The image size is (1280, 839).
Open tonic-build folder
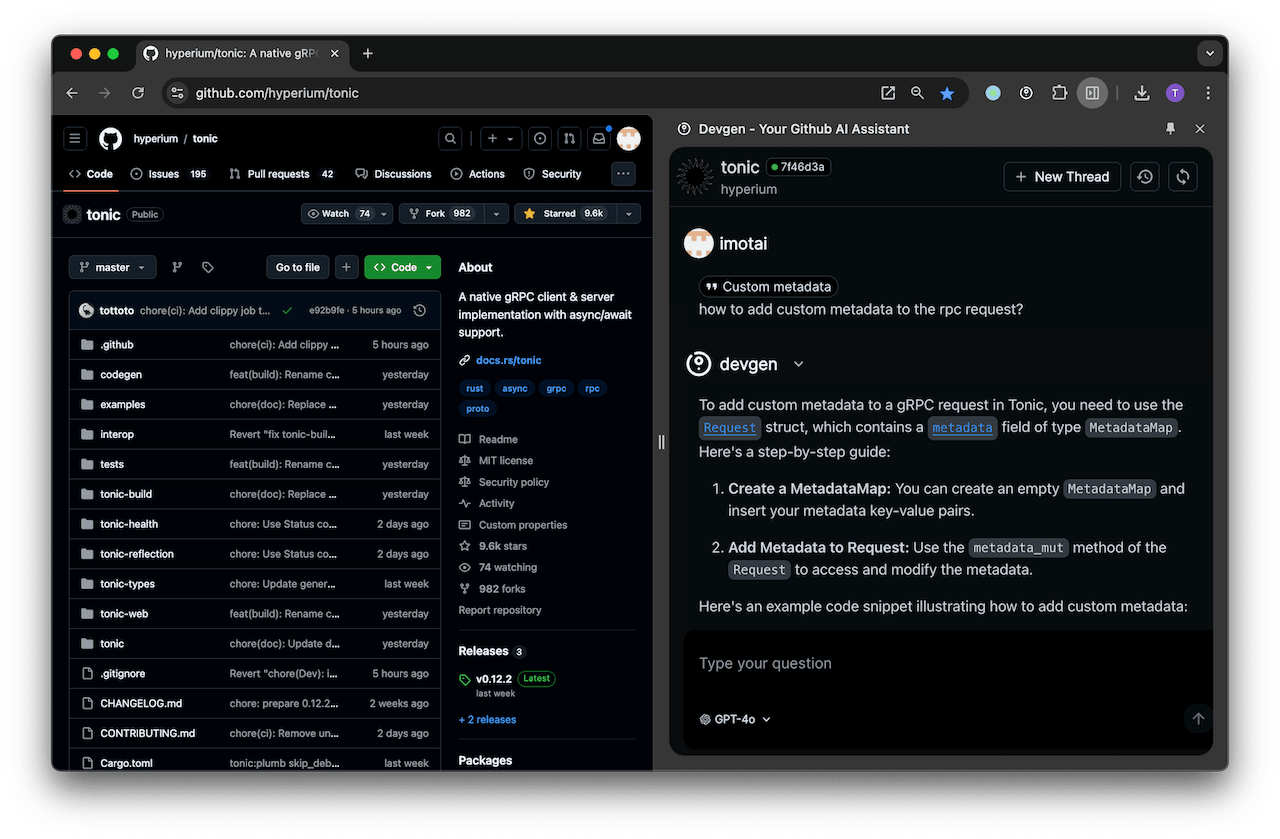tap(126, 494)
